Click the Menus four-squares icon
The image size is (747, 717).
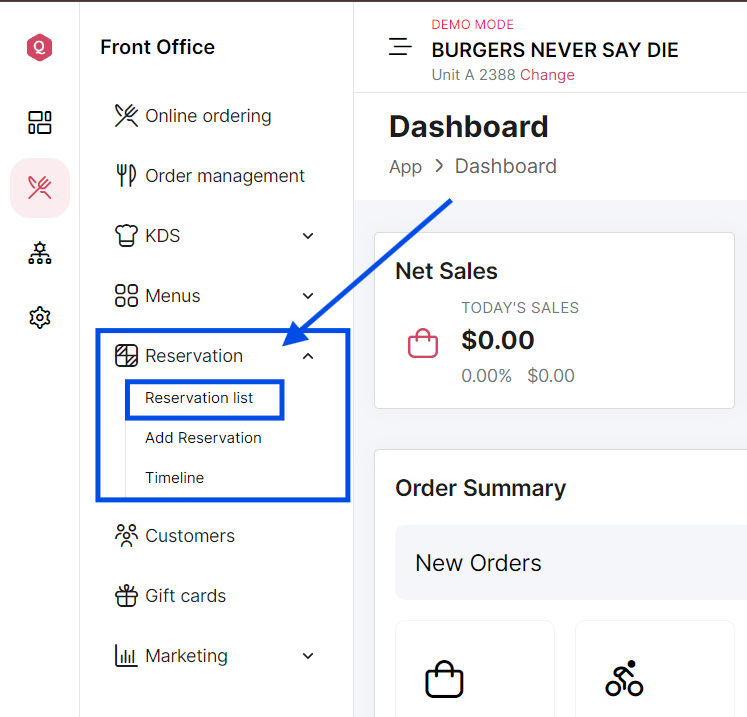pos(126,295)
